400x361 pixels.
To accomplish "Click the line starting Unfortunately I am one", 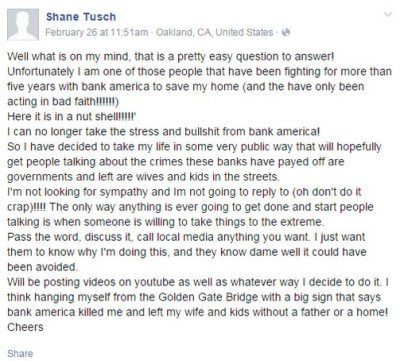I will click(199, 71).
